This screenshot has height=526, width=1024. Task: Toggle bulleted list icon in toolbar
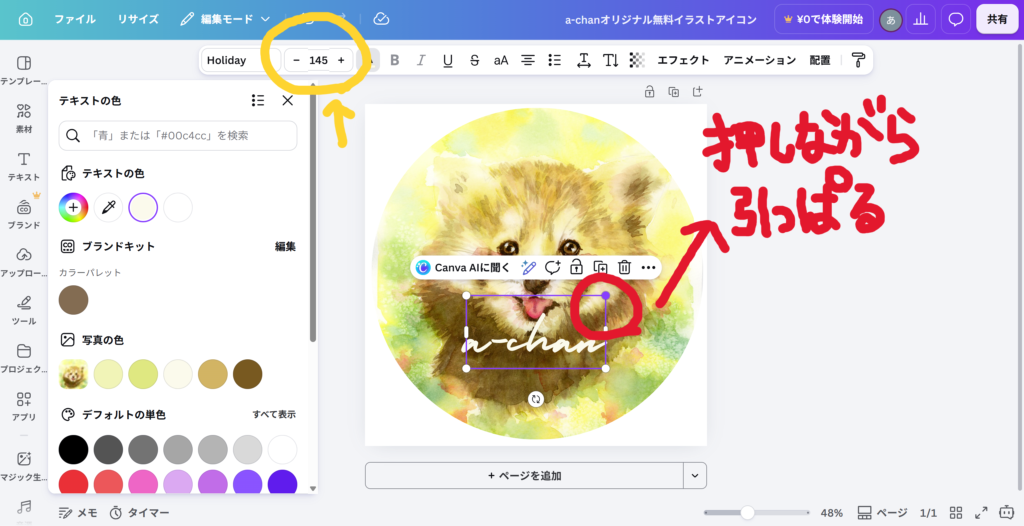(554, 60)
